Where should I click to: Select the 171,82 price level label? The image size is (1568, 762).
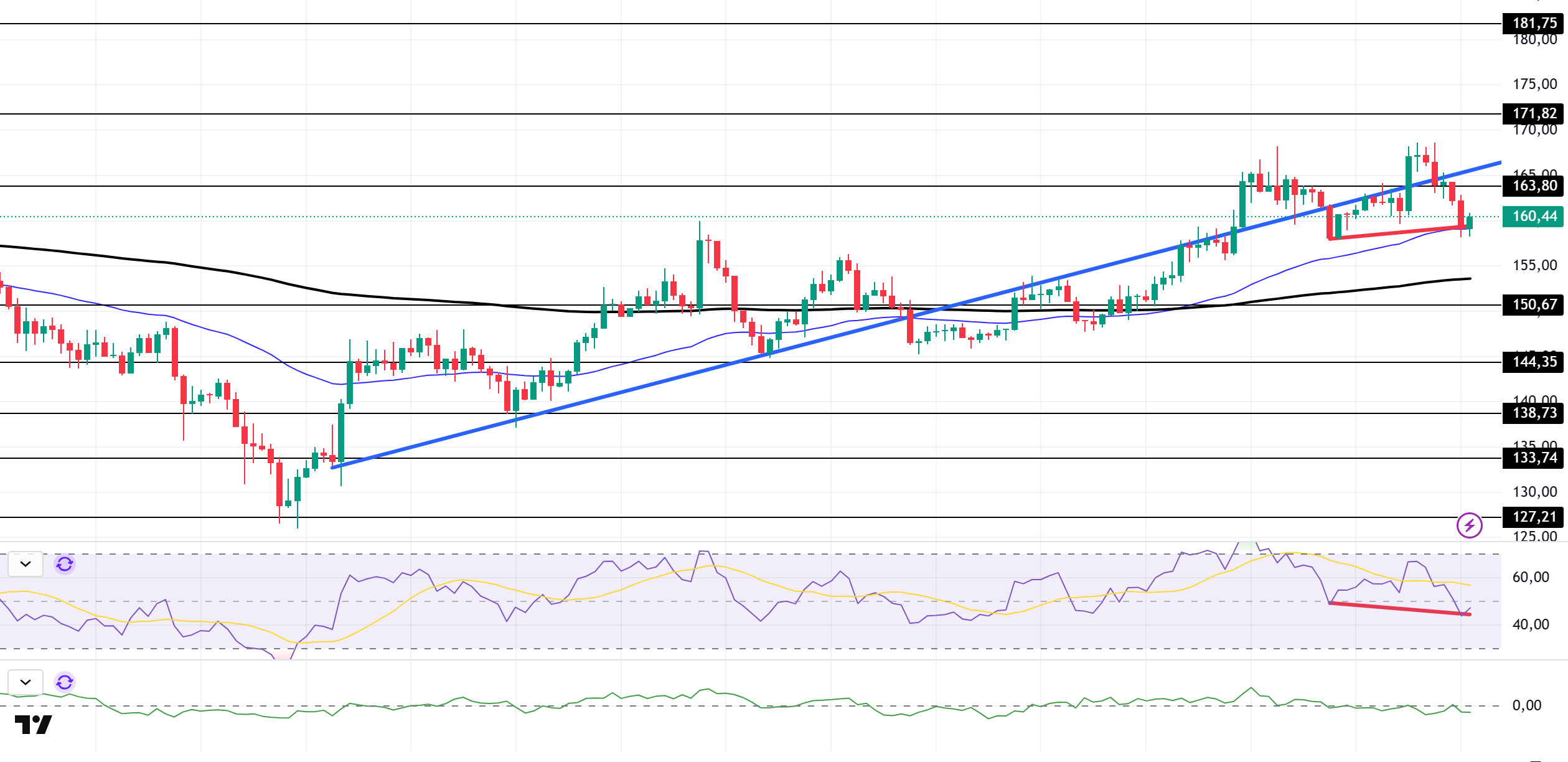1533,114
